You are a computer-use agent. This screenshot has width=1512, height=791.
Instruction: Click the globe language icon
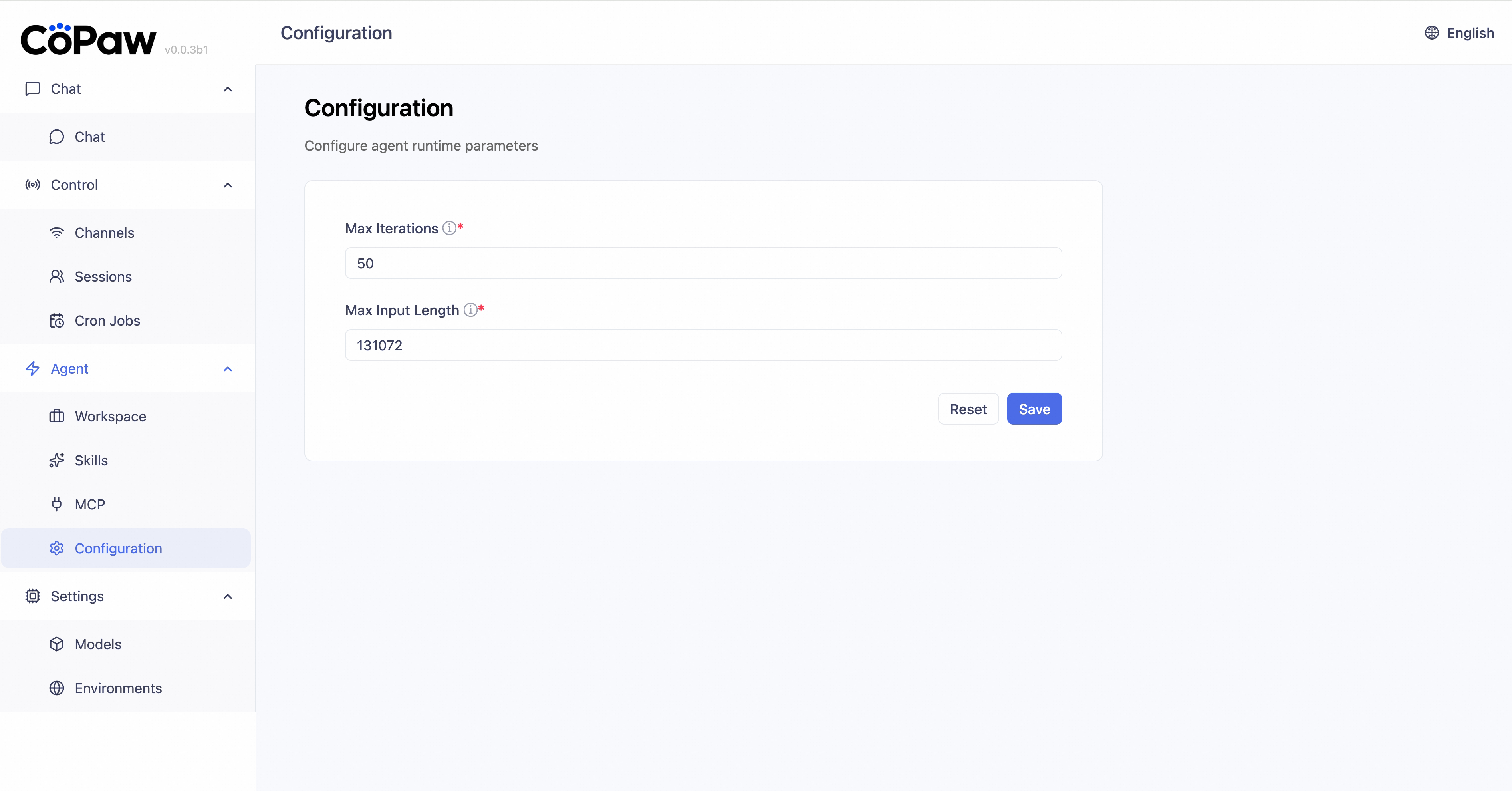[1432, 33]
